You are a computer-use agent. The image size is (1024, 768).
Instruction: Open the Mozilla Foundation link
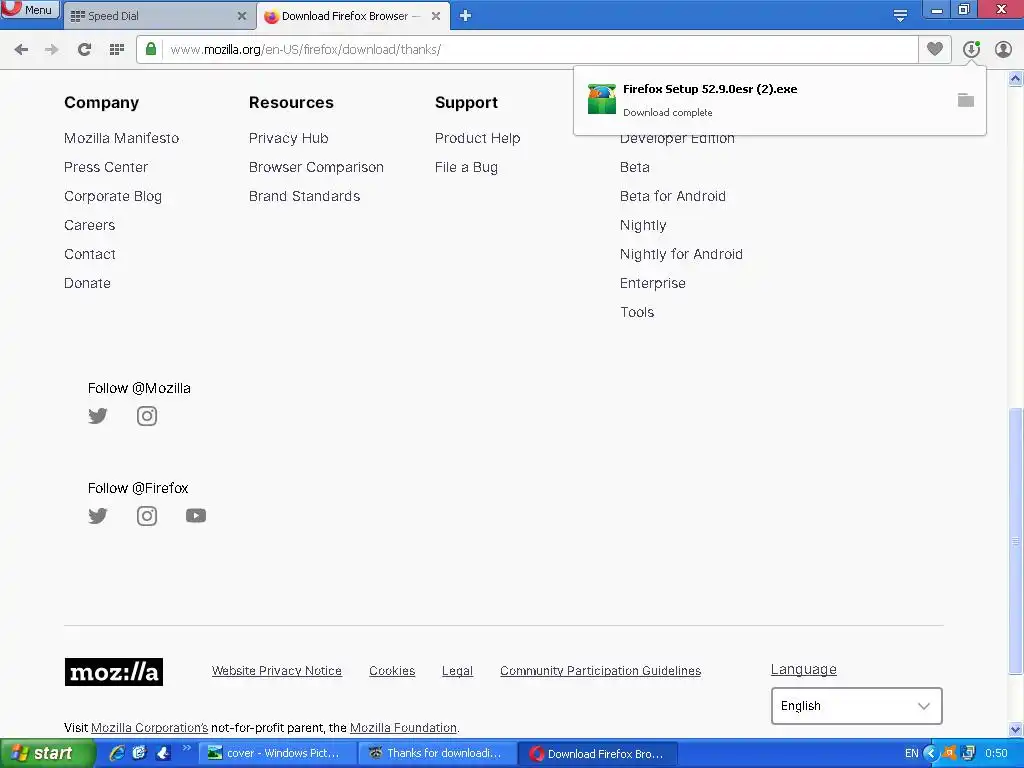point(403,728)
